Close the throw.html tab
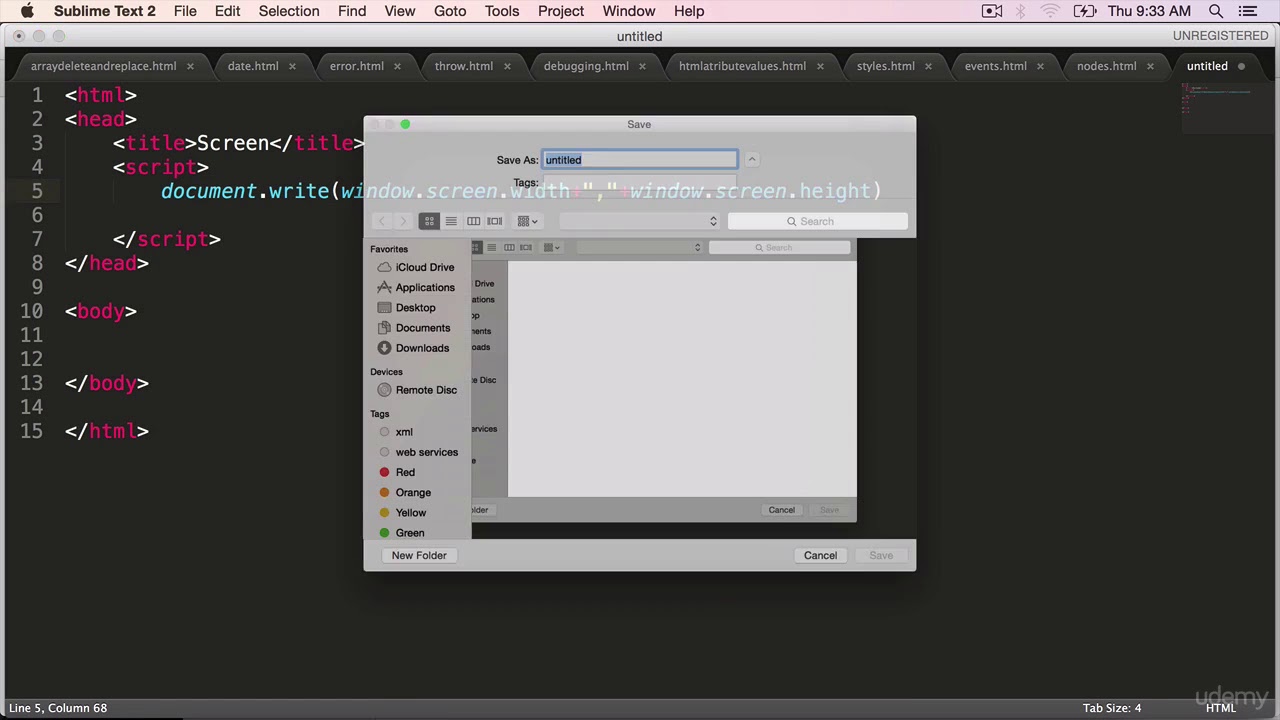Image resolution: width=1280 pixels, height=720 pixels. click(x=507, y=66)
